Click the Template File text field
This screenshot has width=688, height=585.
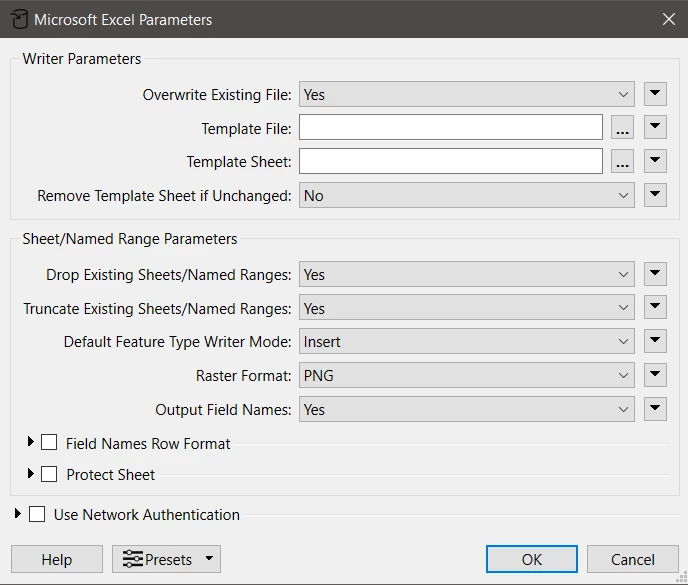click(451, 128)
